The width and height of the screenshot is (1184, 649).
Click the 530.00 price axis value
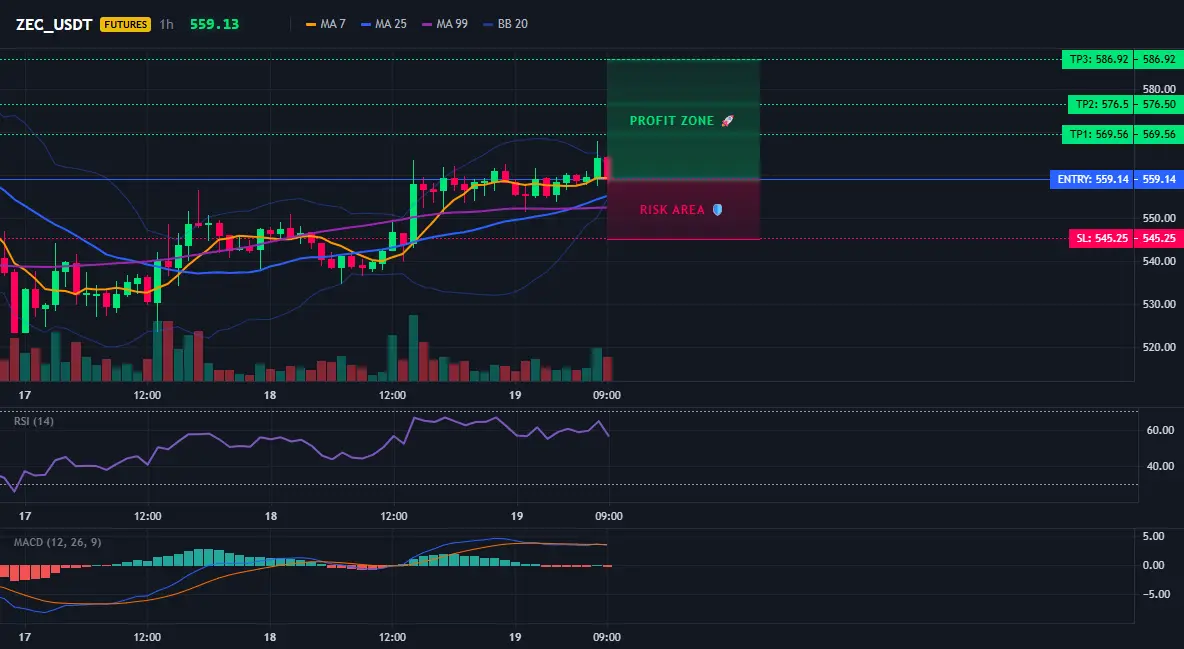tap(1159, 304)
